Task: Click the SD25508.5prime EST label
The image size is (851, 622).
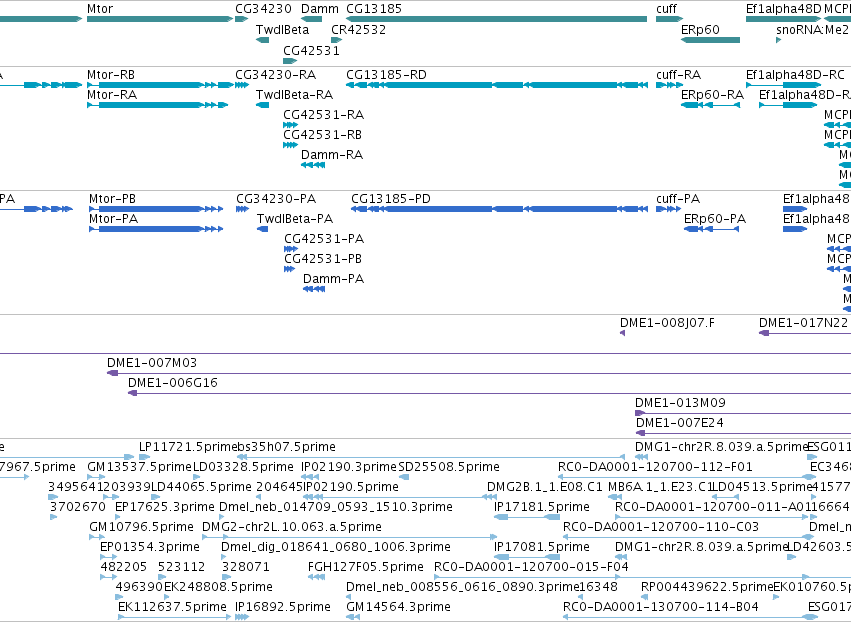Action: pyautogui.click(x=449, y=467)
